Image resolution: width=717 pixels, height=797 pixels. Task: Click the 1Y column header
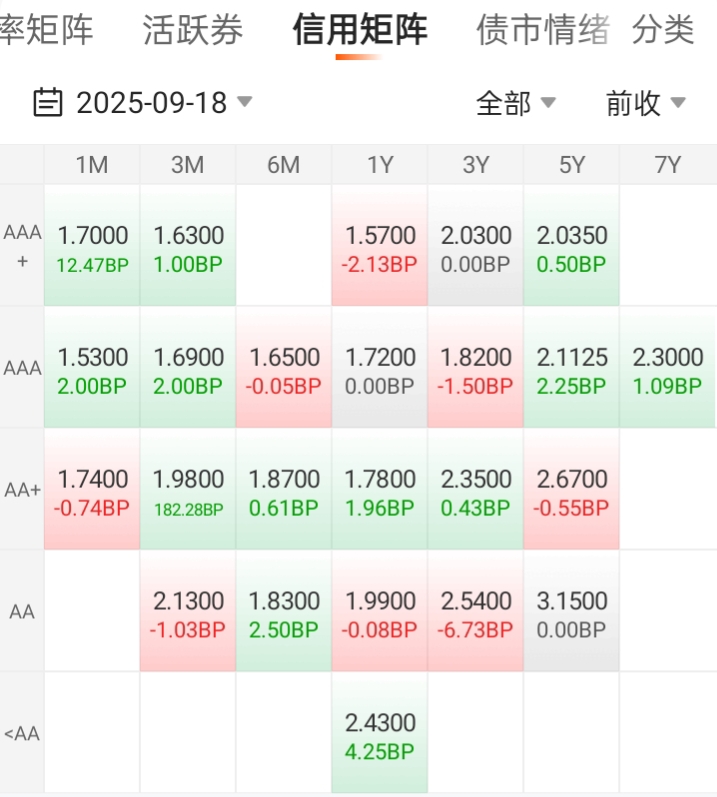380,165
